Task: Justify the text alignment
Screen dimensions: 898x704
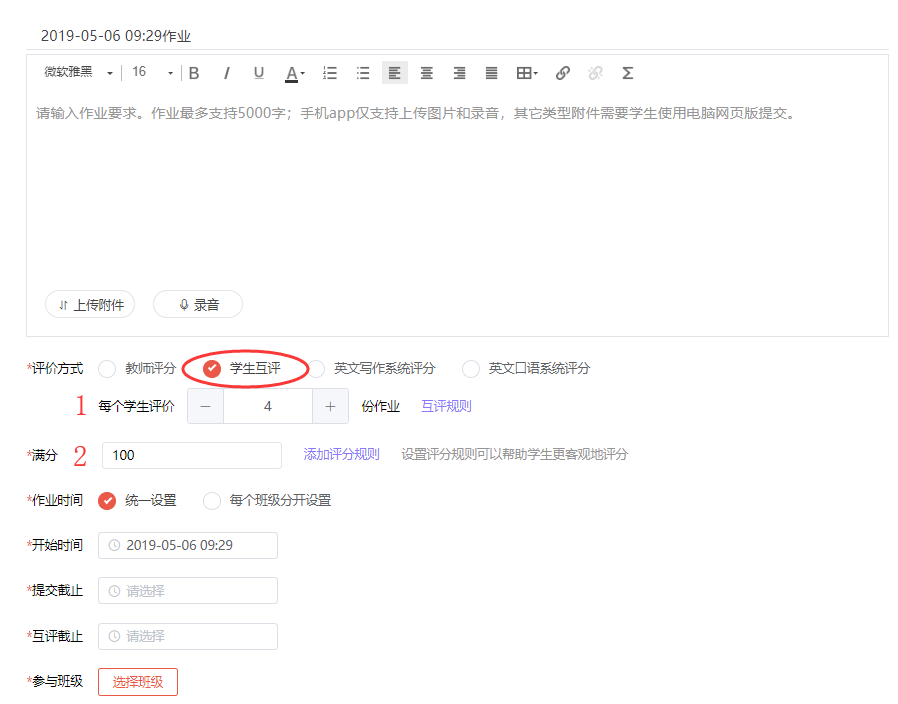Action: pyautogui.click(x=491, y=73)
